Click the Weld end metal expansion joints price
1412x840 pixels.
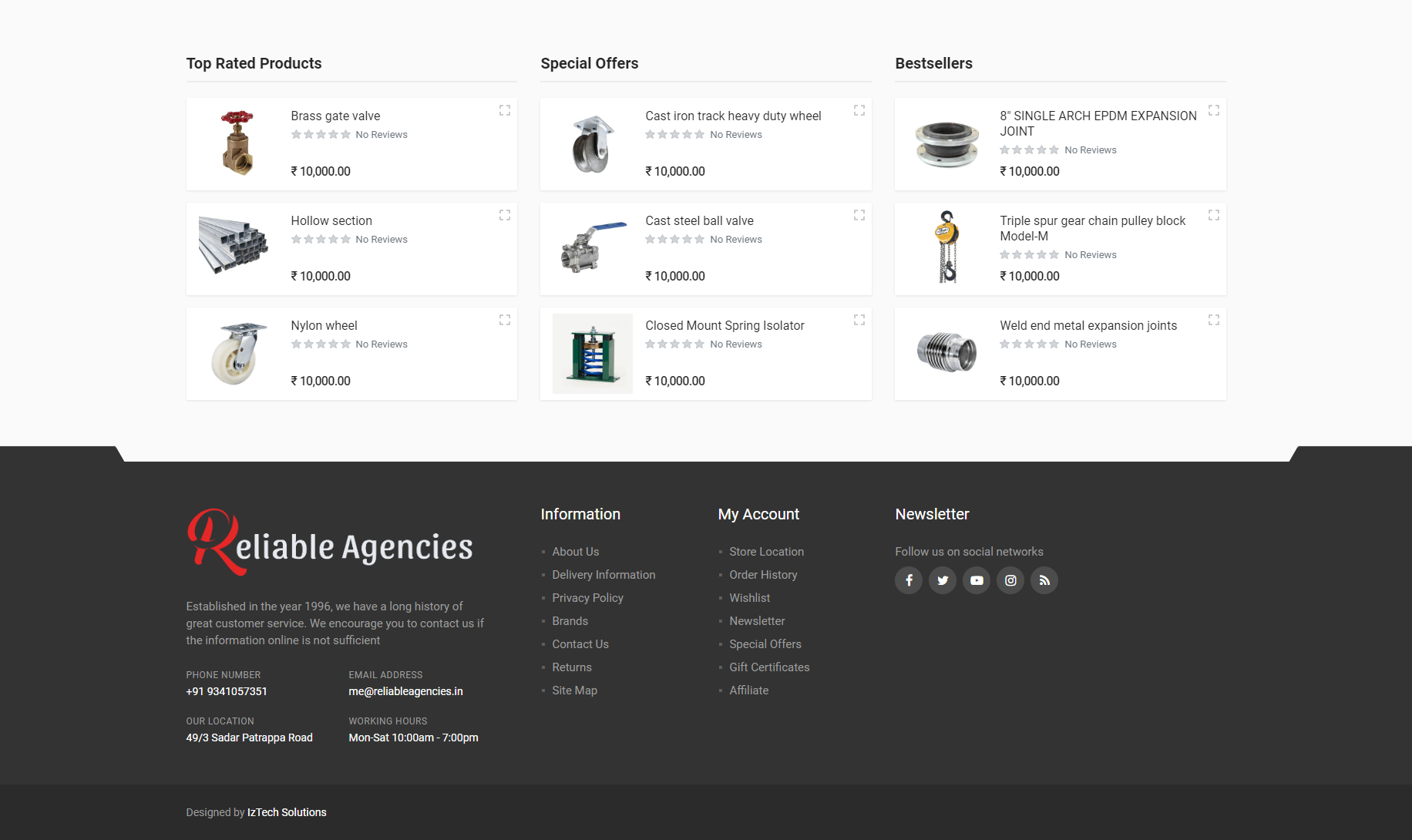pyautogui.click(x=1030, y=381)
